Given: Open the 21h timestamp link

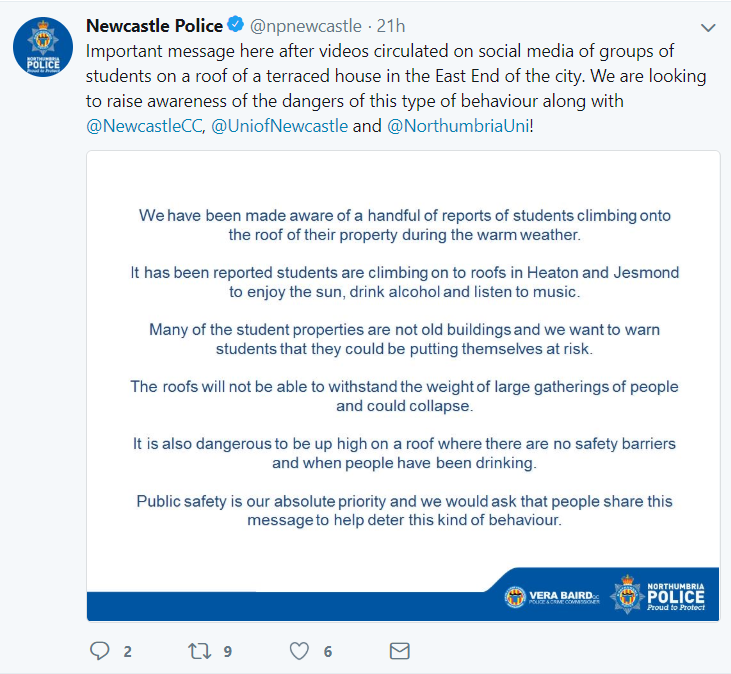Looking at the screenshot, I should [391, 27].
